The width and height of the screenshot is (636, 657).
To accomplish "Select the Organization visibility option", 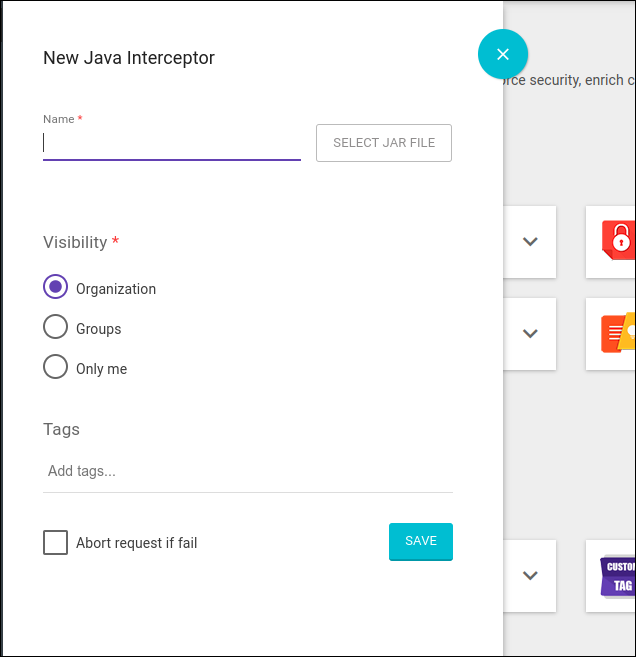I will [x=55, y=287].
